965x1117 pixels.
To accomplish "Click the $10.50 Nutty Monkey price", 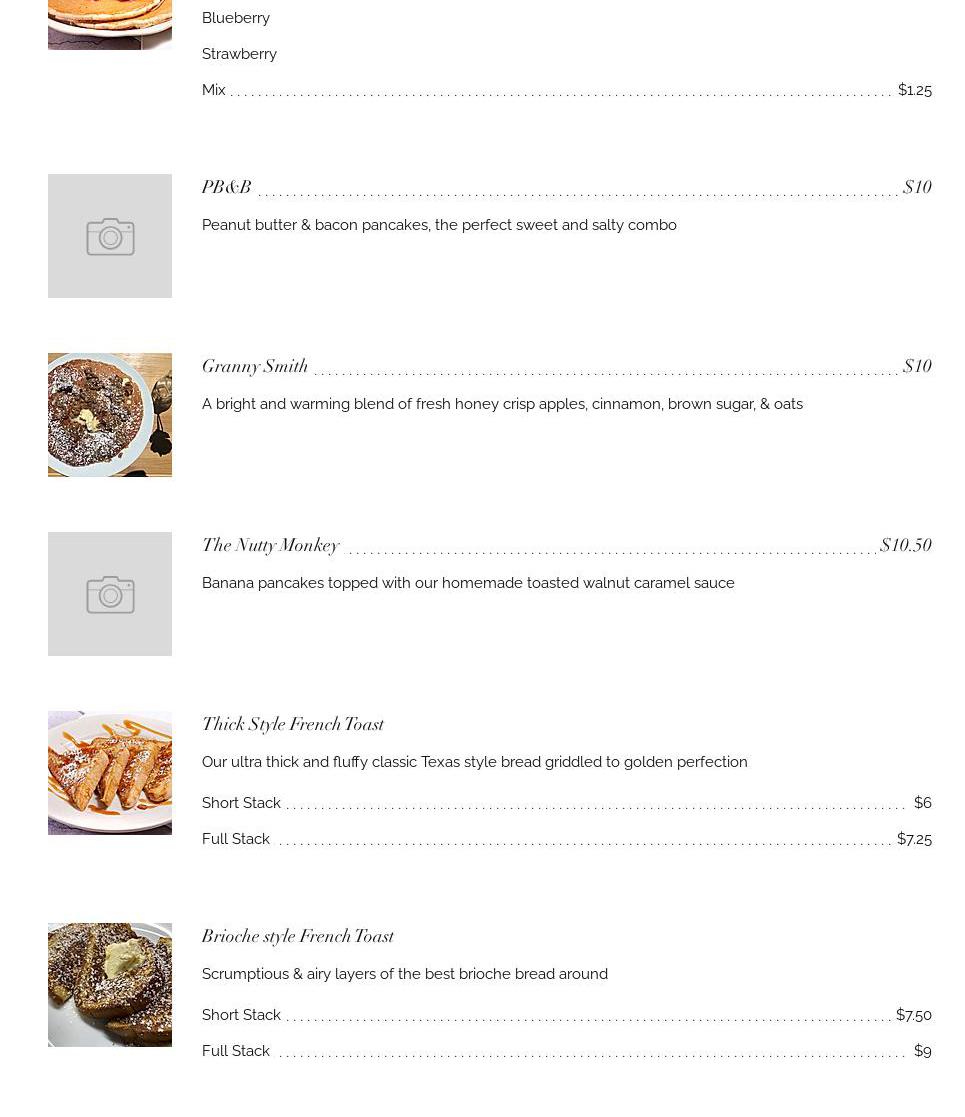I will pos(906,545).
